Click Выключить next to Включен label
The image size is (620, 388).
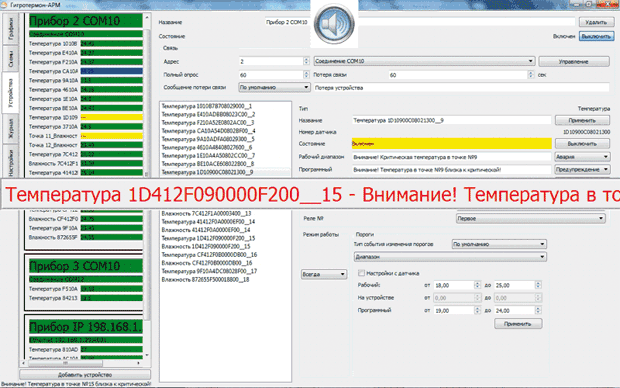(x=596, y=36)
